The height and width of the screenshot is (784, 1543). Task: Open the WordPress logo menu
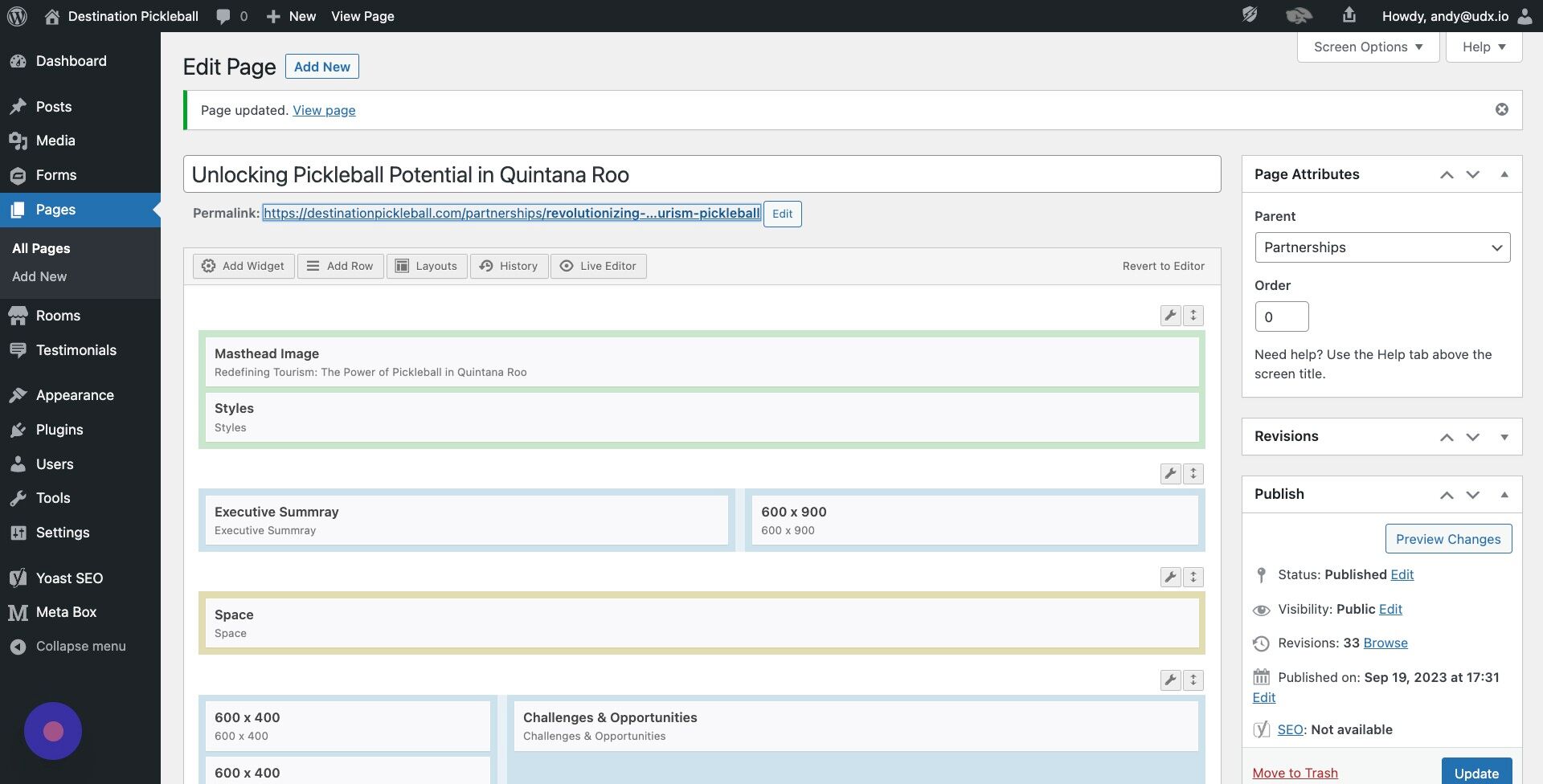tap(17, 16)
